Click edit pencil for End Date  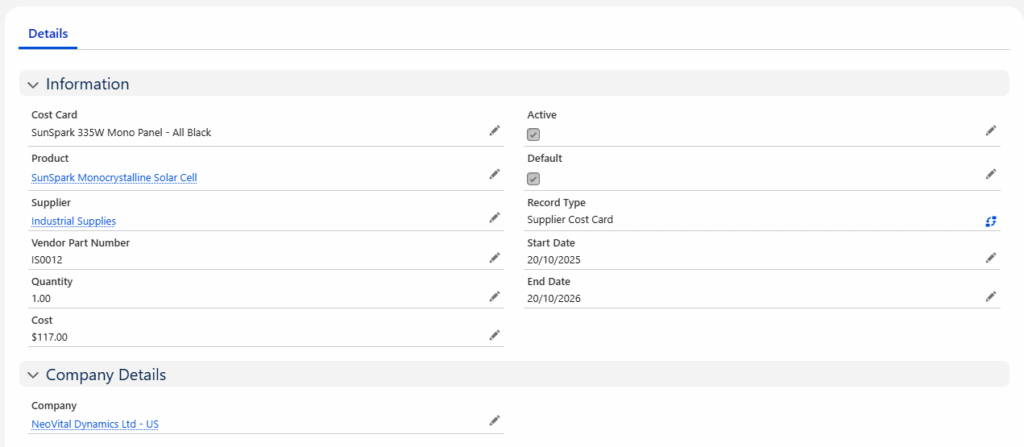click(990, 297)
